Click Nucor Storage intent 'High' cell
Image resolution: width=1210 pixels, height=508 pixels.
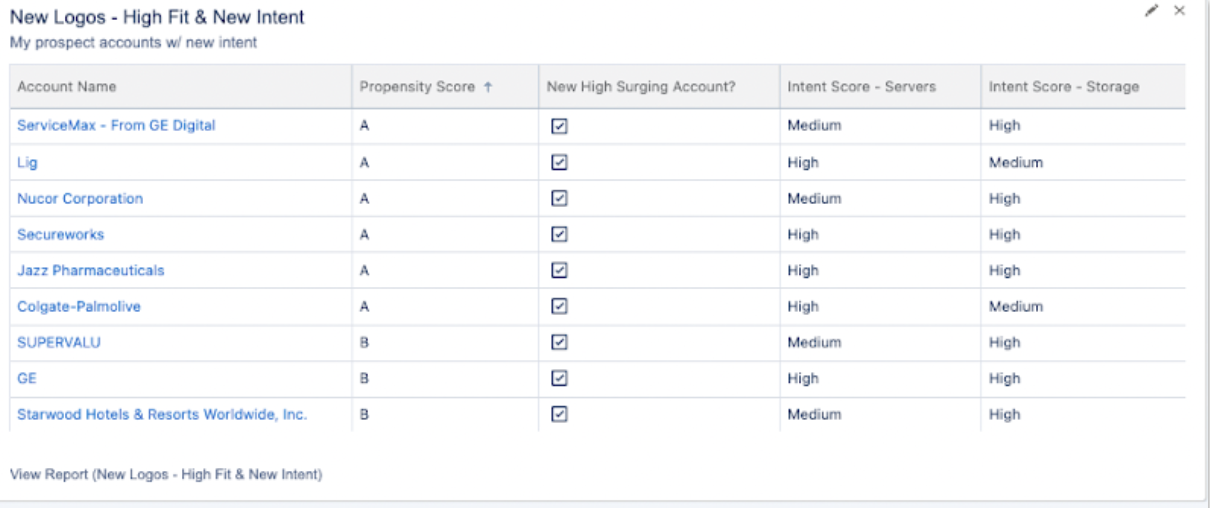tap(1083, 198)
